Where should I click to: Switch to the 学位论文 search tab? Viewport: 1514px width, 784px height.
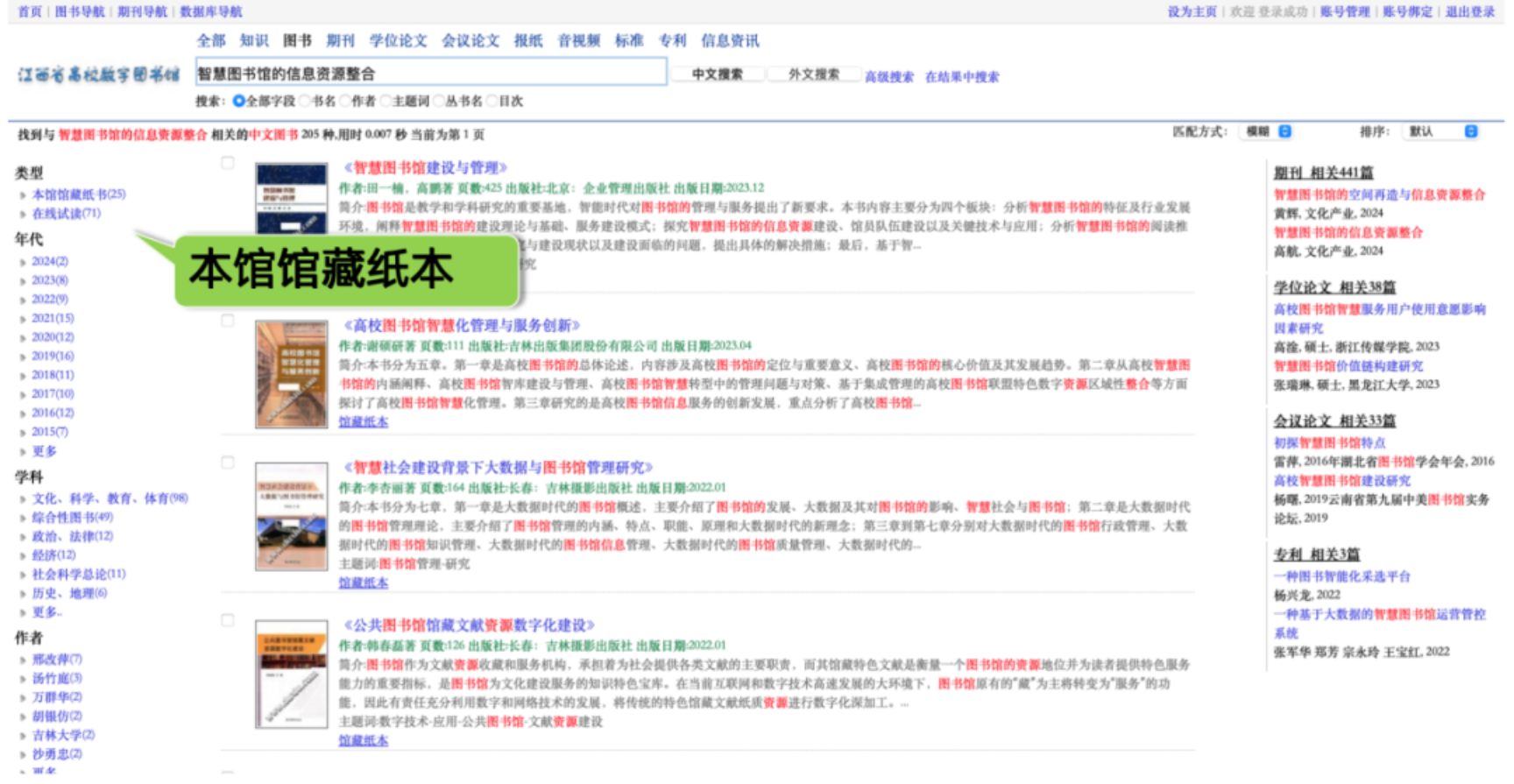pos(398,40)
